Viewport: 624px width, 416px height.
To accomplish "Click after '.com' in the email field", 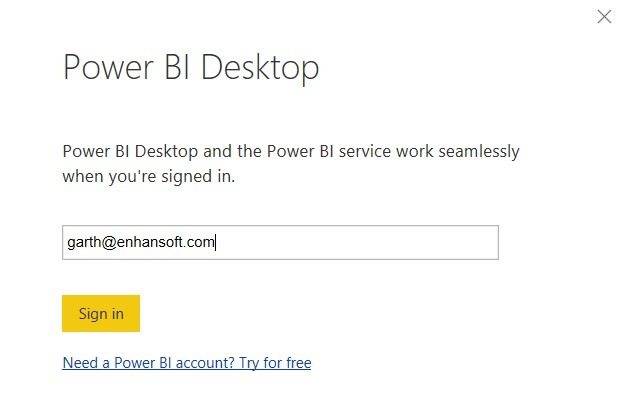I will [x=216, y=242].
